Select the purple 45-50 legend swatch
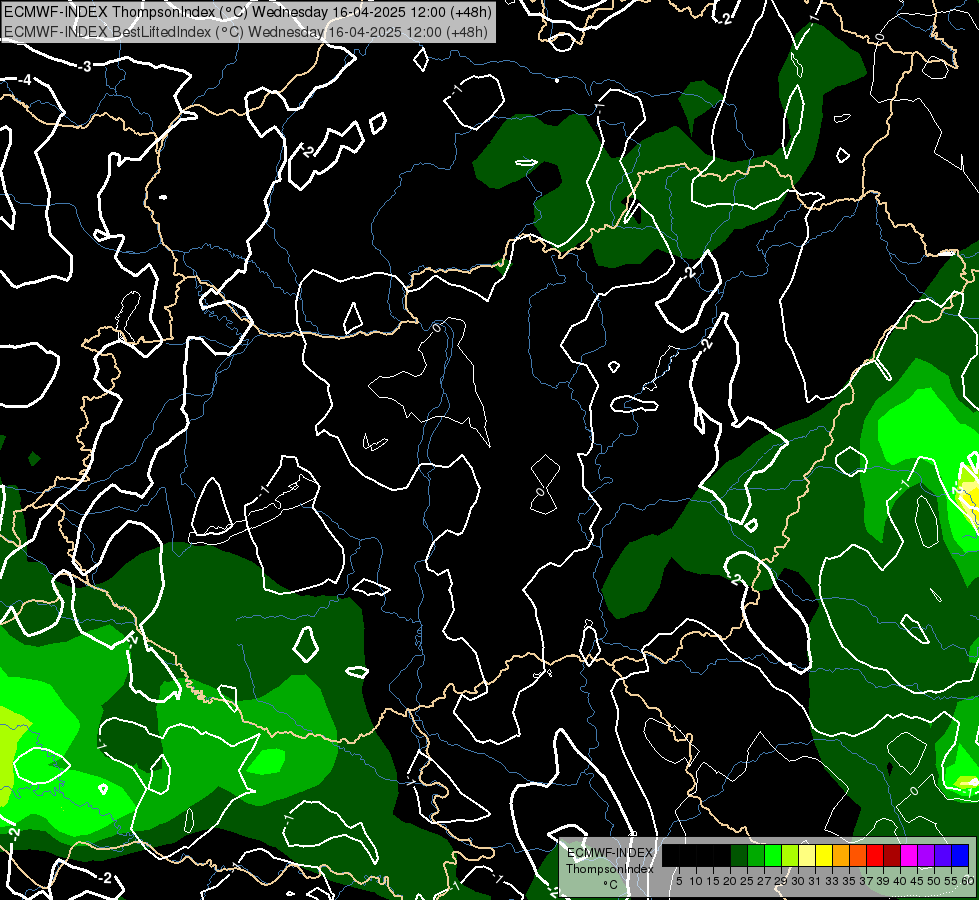The width and height of the screenshot is (979, 900). (926, 855)
